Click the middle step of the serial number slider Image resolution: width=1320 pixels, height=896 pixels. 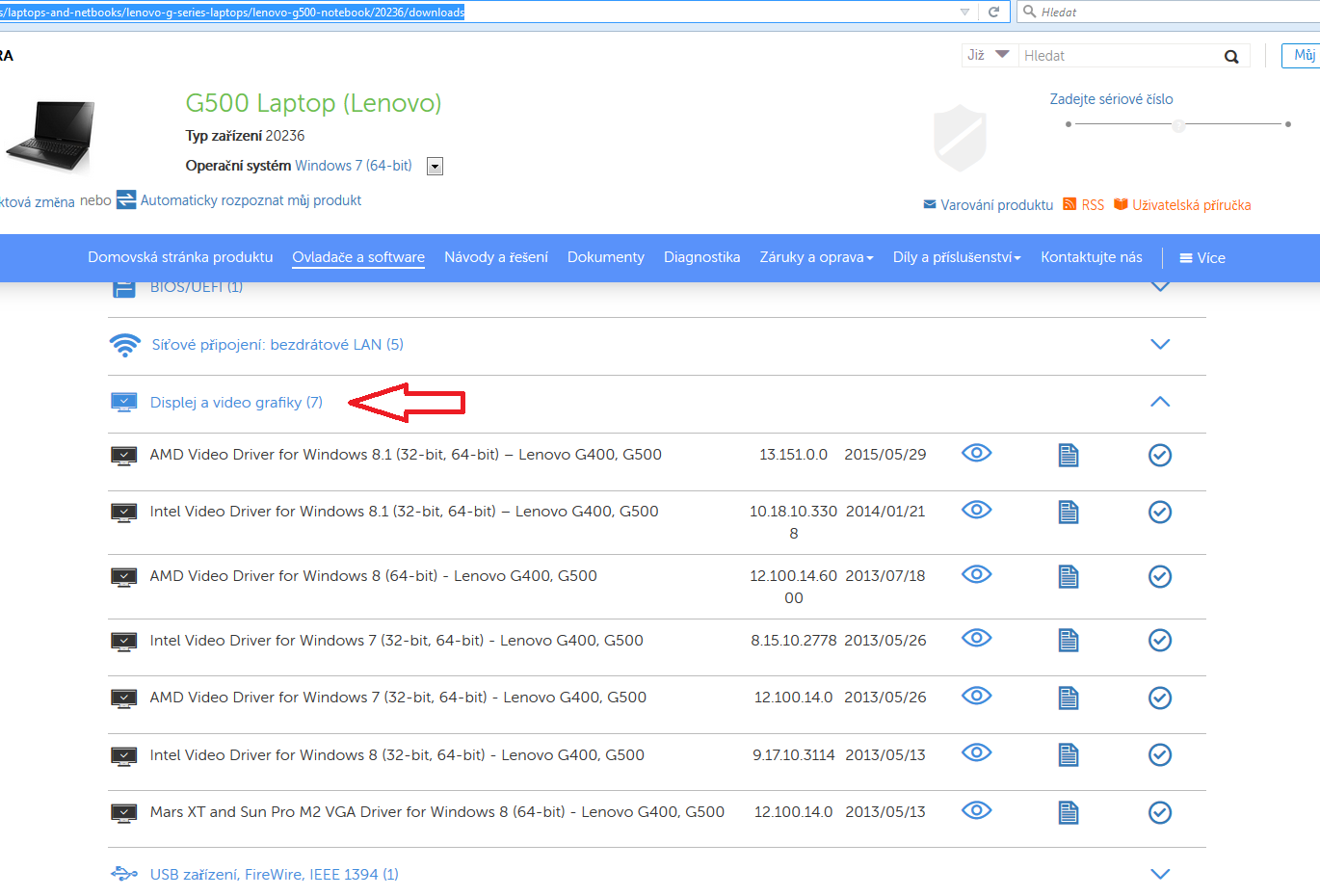1178,125
